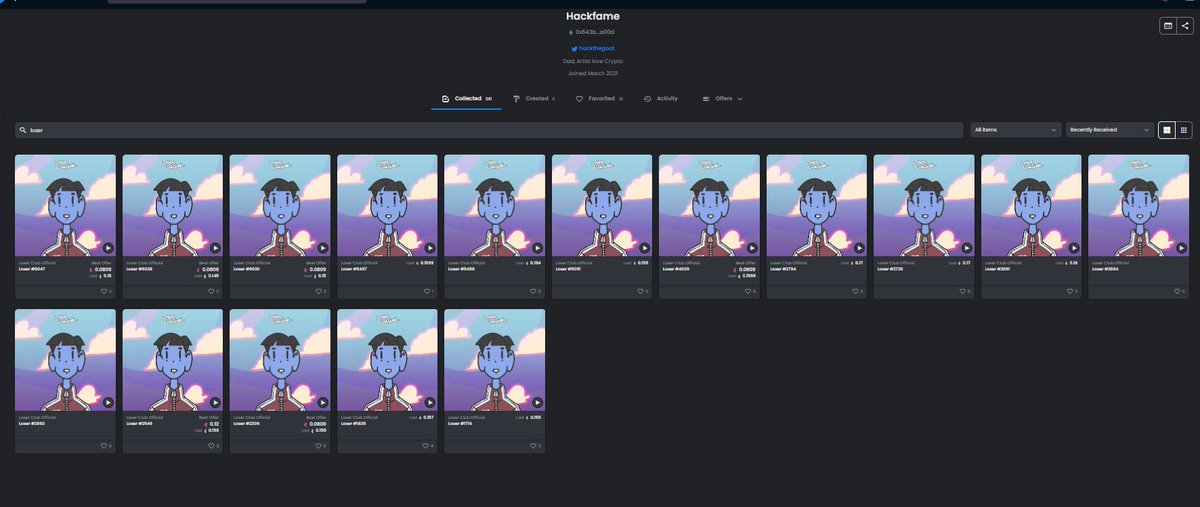Click the search magnifier icon
The image size is (1200, 507).
[x=22, y=130]
